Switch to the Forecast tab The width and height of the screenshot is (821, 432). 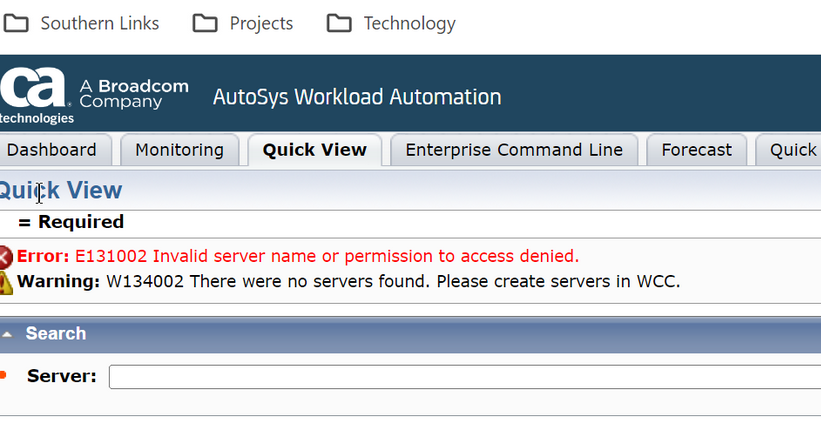(696, 150)
